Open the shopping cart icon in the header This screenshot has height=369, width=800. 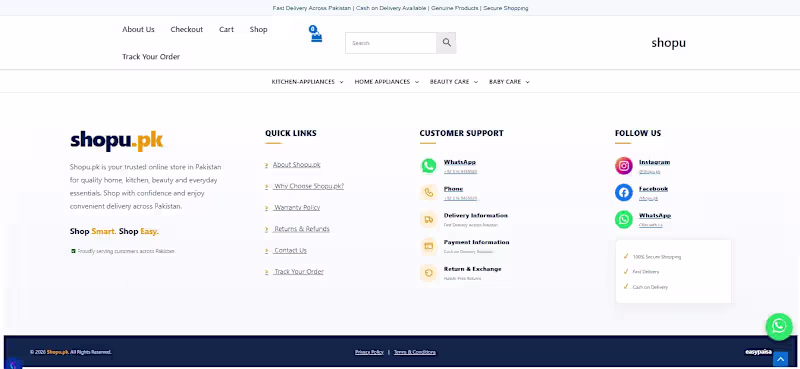[x=316, y=35]
